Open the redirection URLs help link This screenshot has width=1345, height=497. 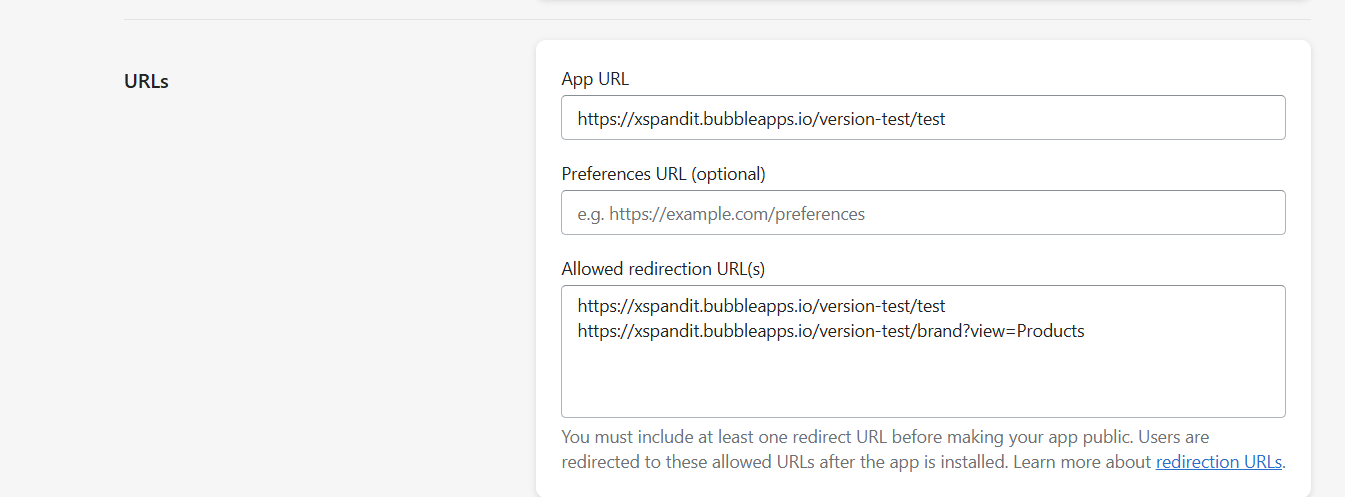[1218, 462]
